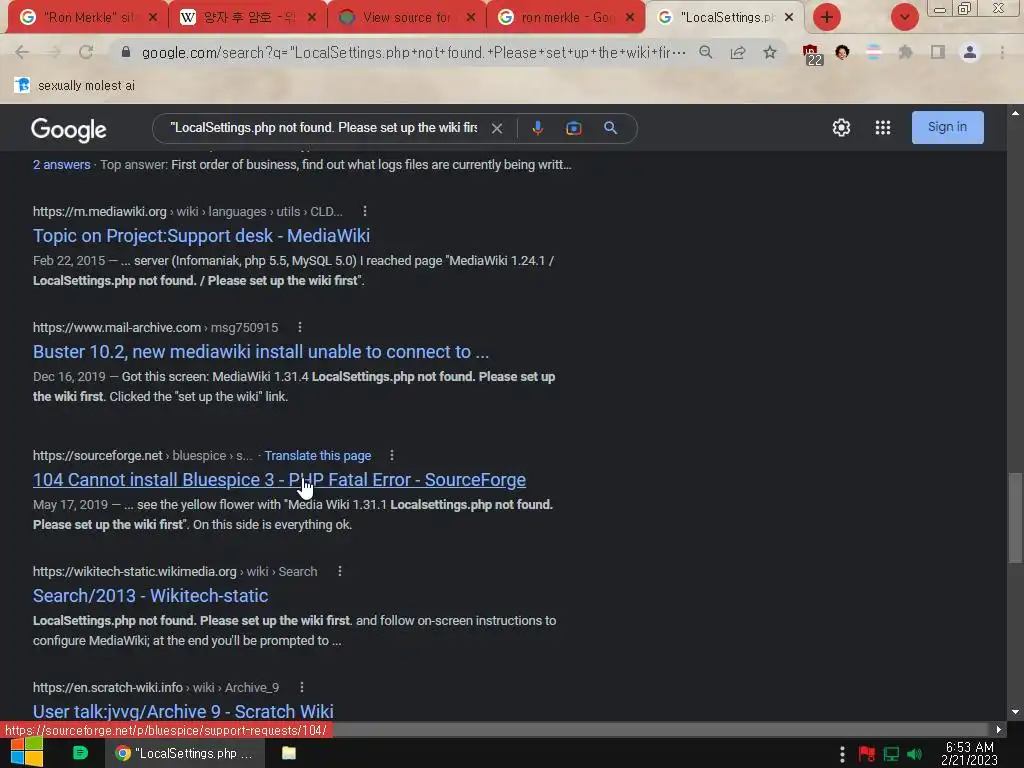Close the "Ron Merkle" site tab
This screenshot has height=768, width=1024.
(153, 17)
